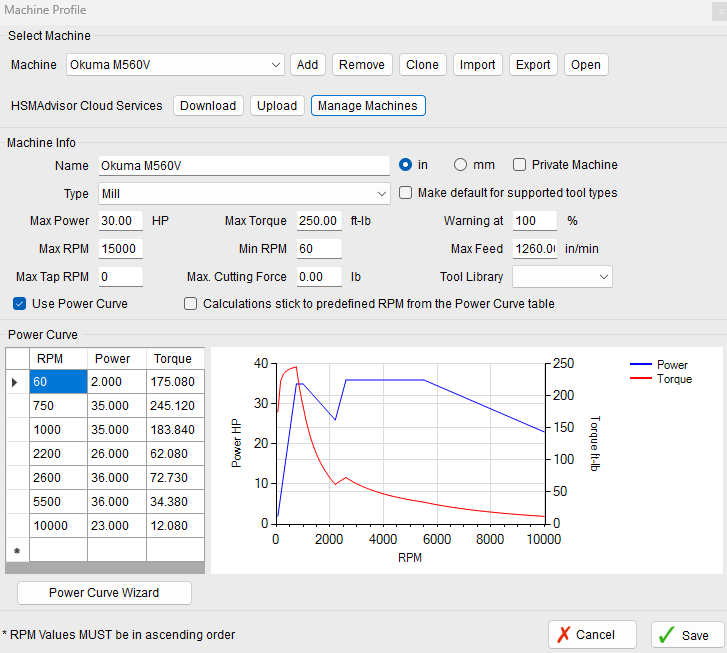This screenshot has height=653, width=727.
Task: Close the Machine Profile window
Action: tap(720, 12)
